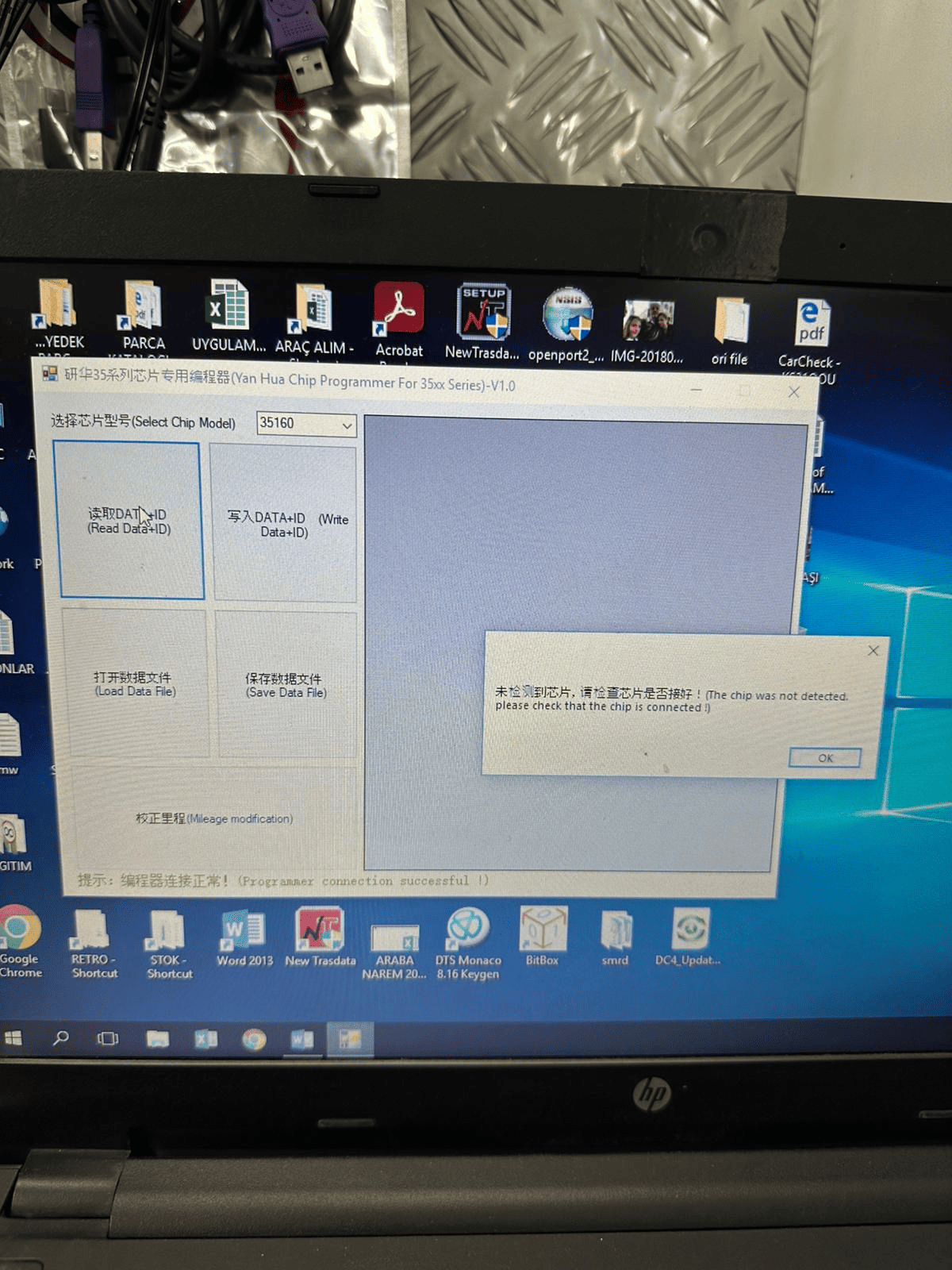The height and width of the screenshot is (1270, 952).
Task: Open the Select Chip Model dropdown
Action: 307,424
